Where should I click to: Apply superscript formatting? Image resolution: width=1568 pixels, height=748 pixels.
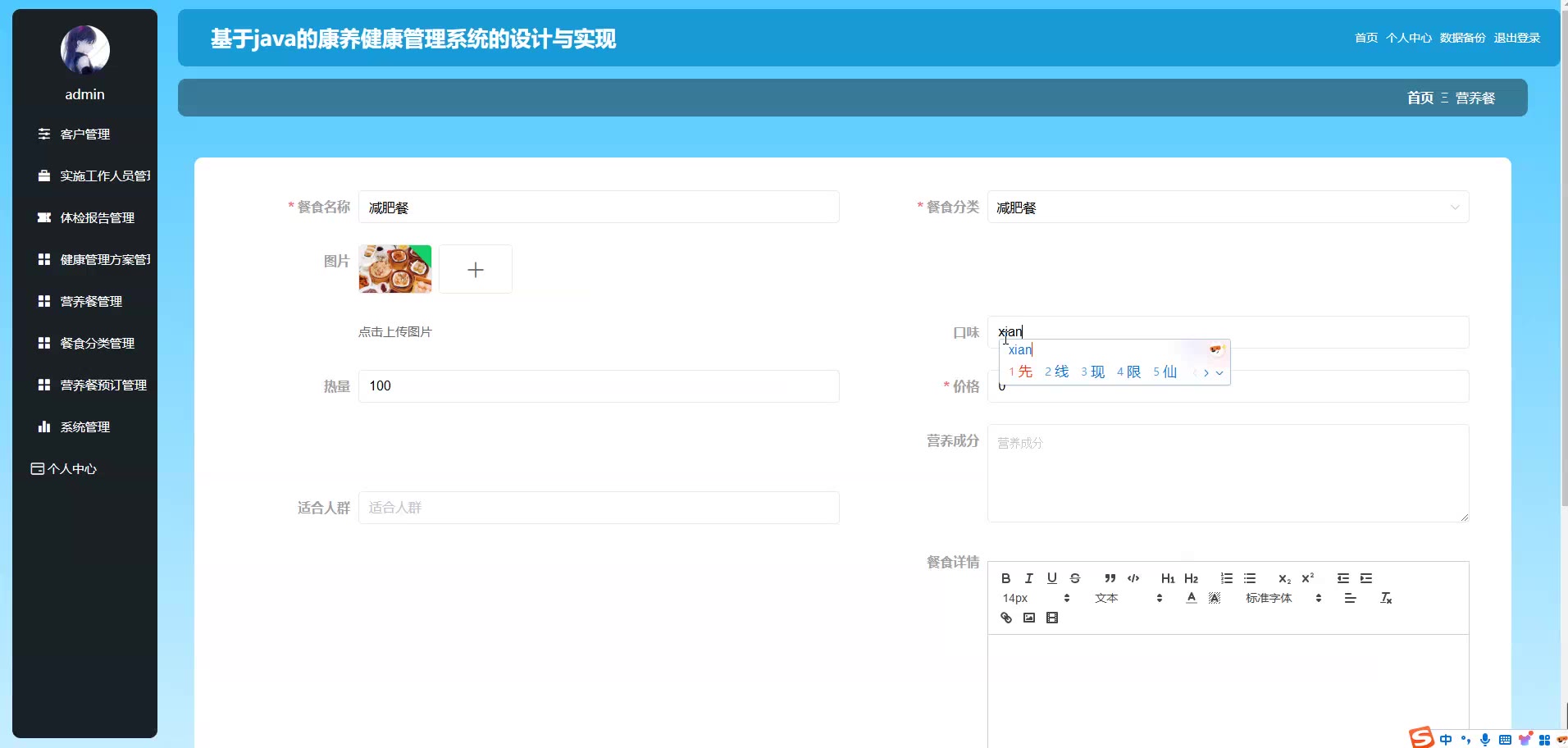pyautogui.click(x=1308, y=577)
